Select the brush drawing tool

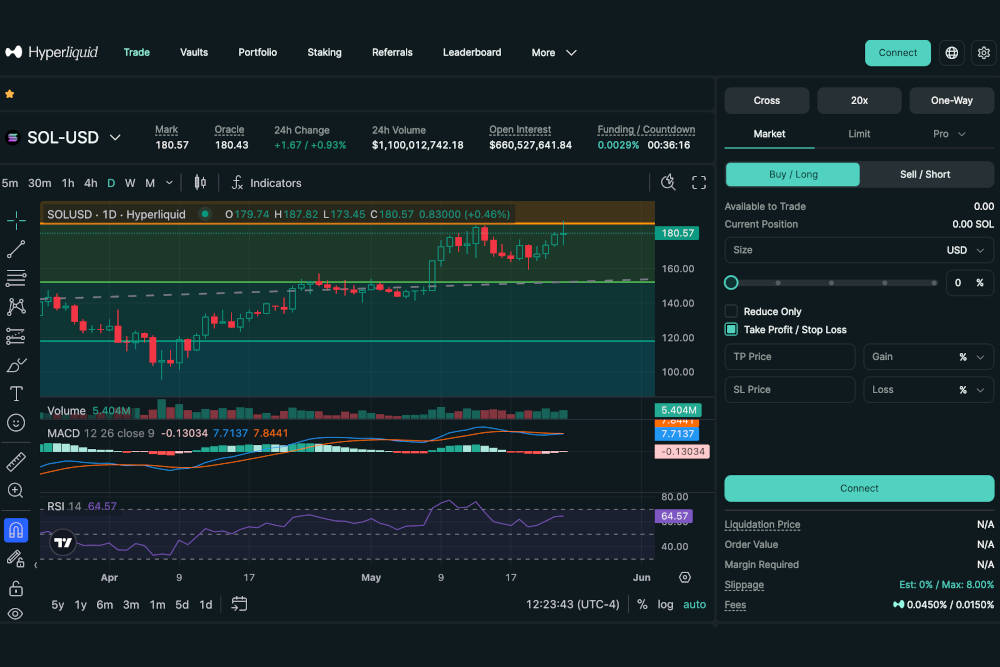coord(16,365)
